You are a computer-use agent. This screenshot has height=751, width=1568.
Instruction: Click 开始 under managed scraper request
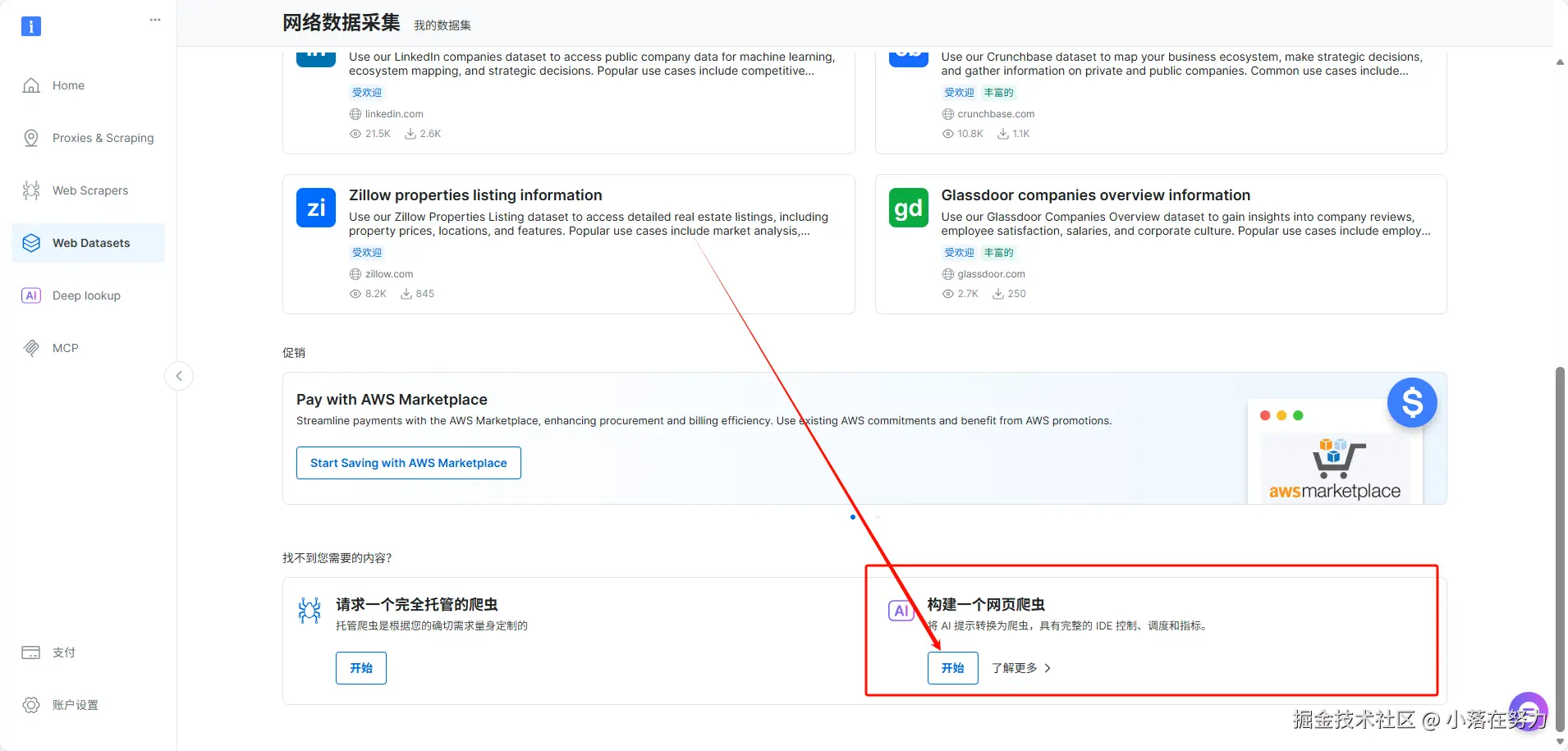(x=361, y=668)
